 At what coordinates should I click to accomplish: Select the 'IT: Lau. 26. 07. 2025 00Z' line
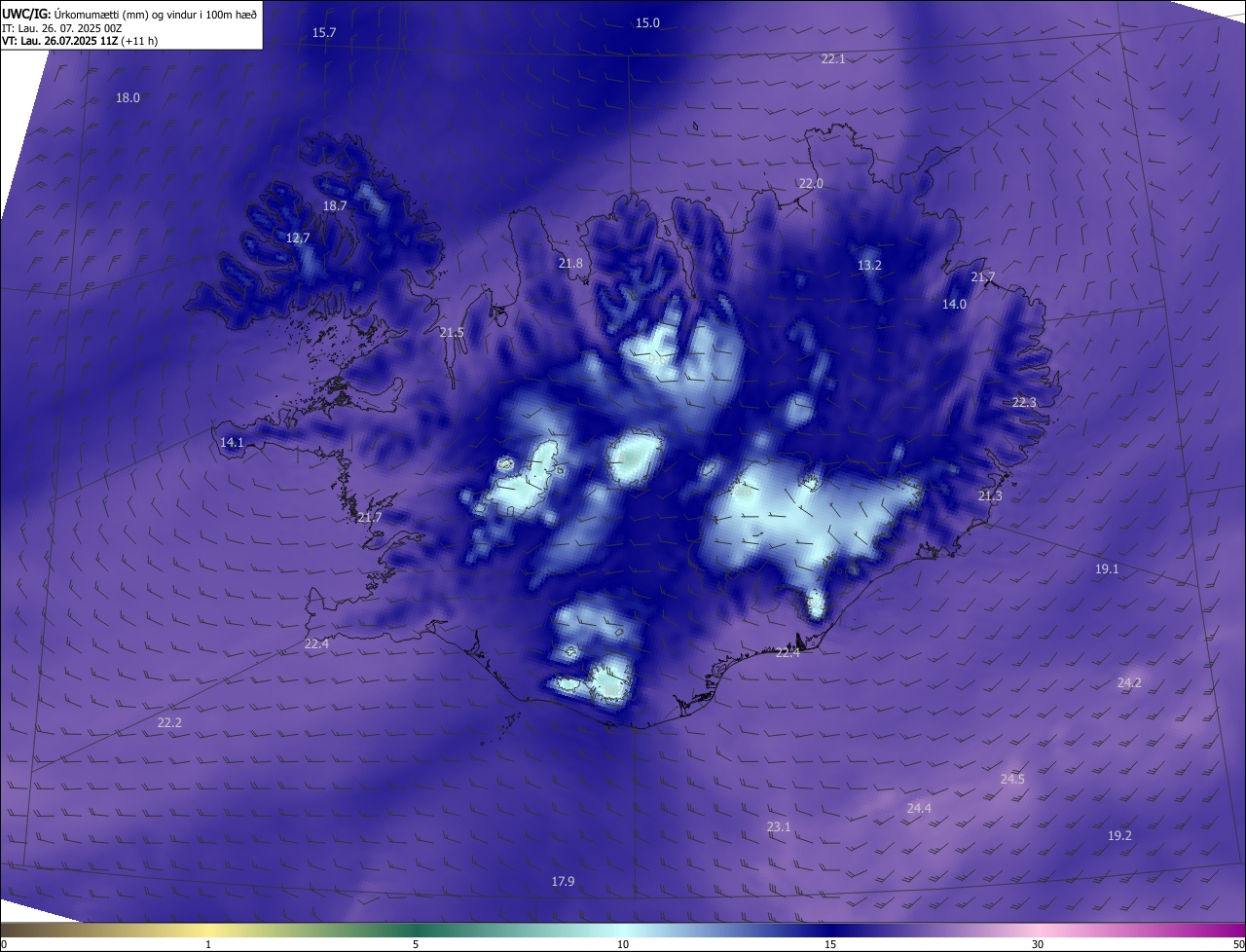[62, 28]
